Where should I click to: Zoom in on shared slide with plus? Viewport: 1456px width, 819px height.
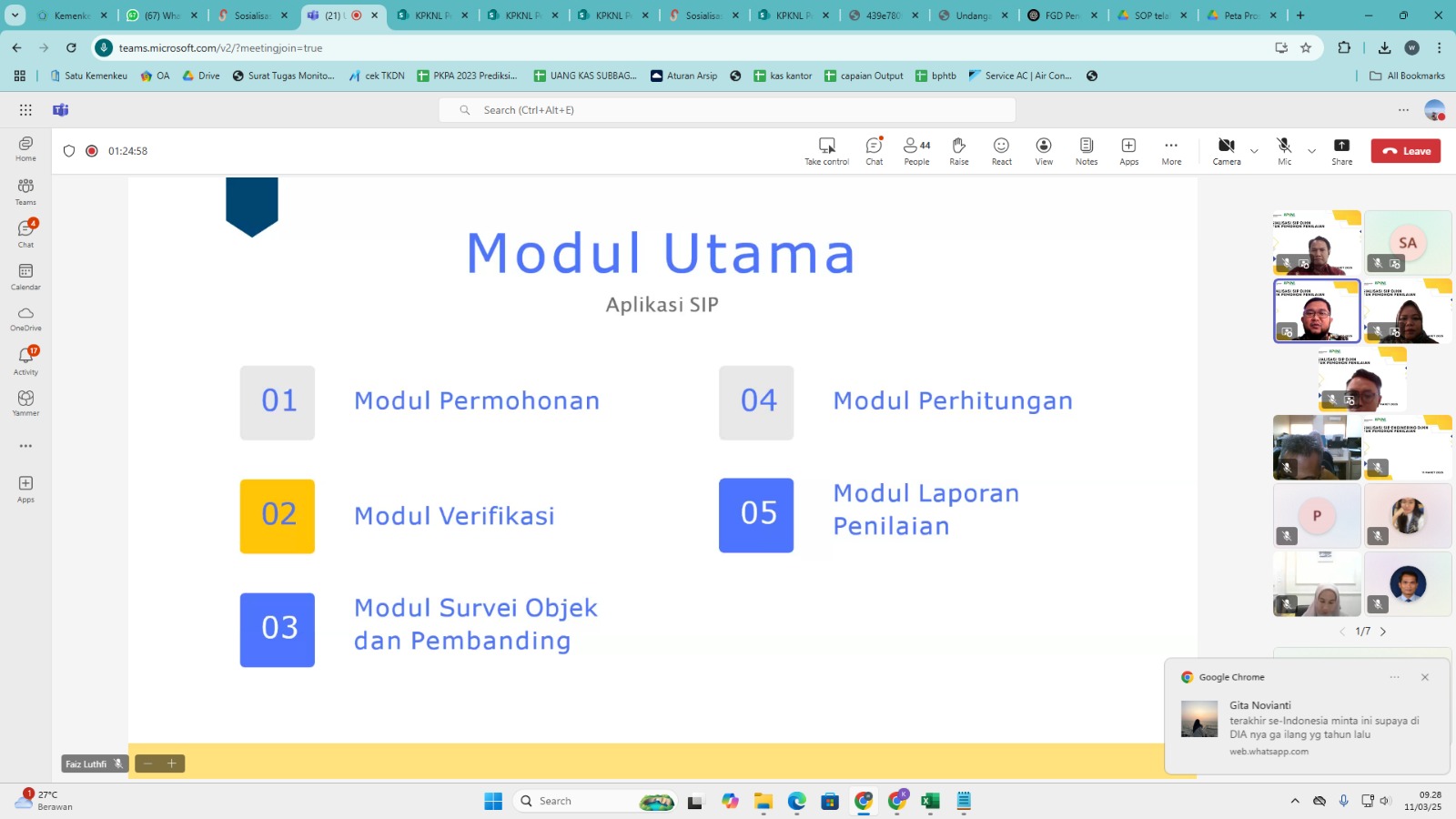[x=171, y=763]
